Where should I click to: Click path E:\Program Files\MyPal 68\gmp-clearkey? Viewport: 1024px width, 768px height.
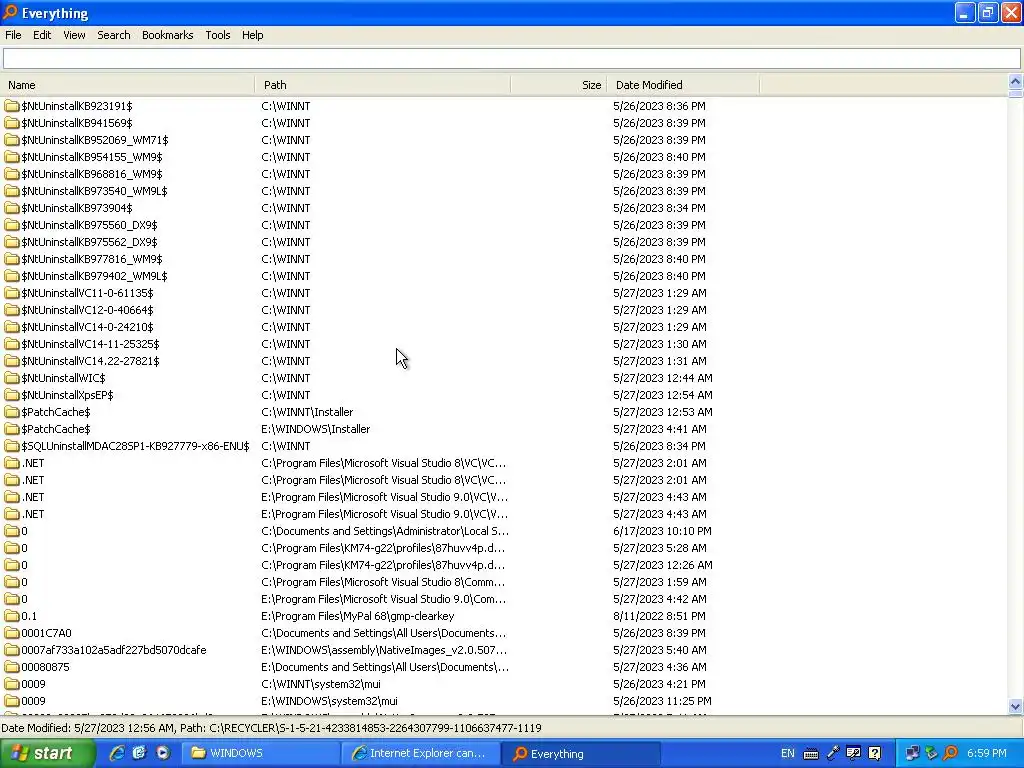tap(358, 616)
